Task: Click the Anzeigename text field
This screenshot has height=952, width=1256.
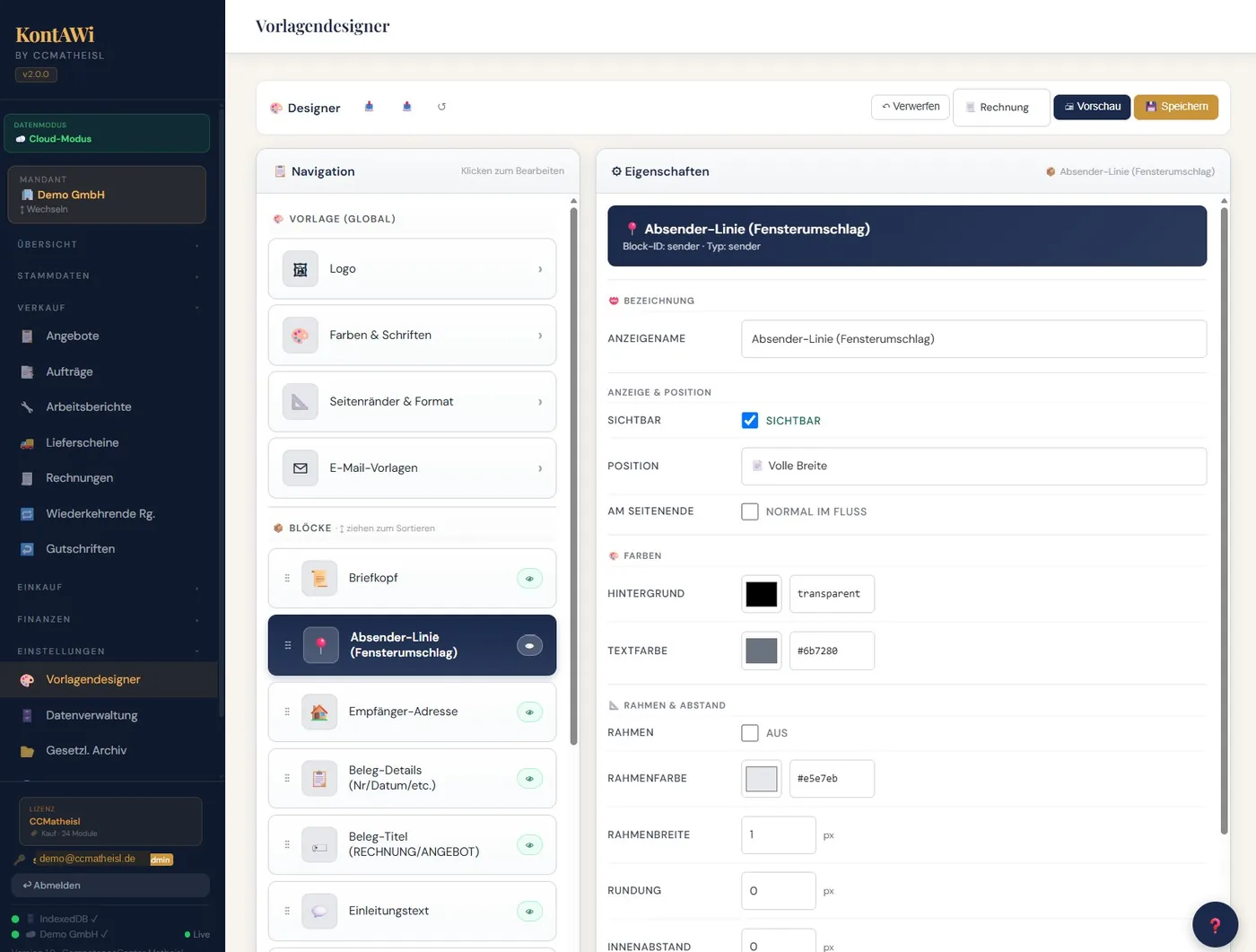Action: coord(973,339)
